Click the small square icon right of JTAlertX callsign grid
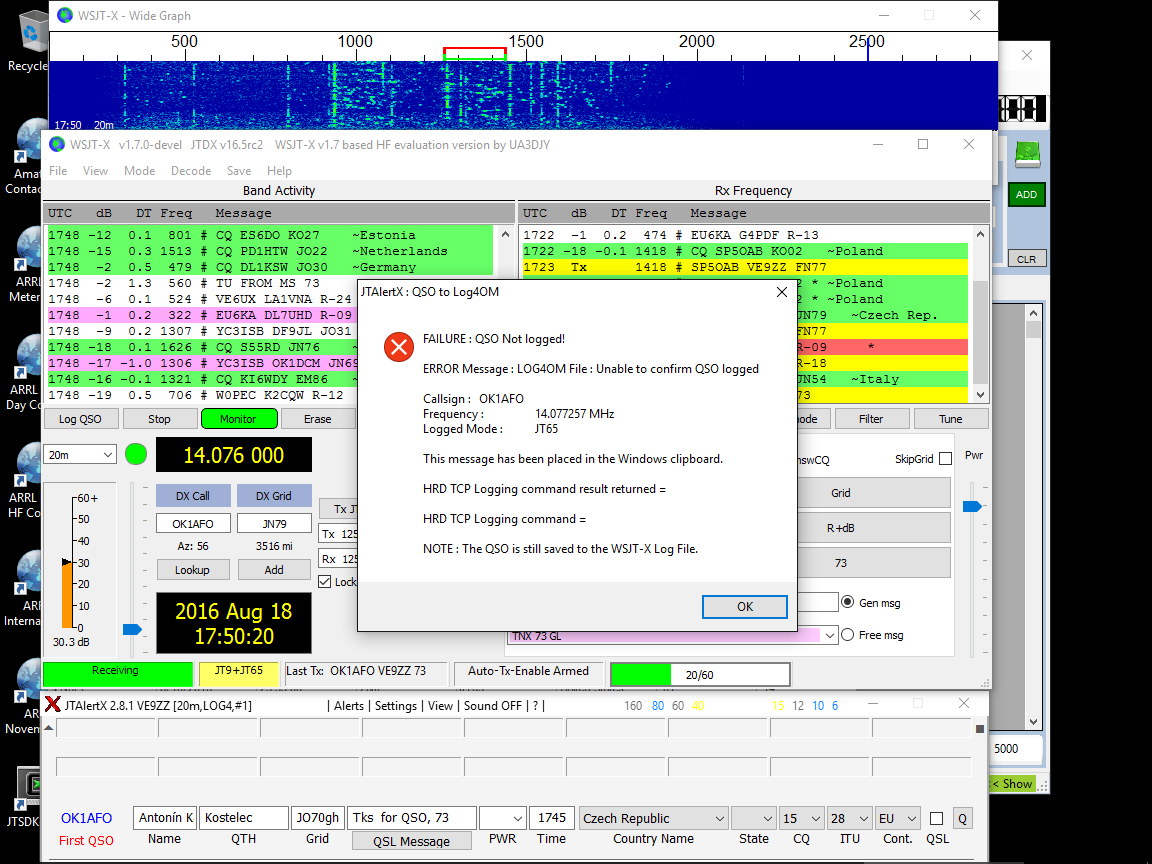 pos(979,729)
